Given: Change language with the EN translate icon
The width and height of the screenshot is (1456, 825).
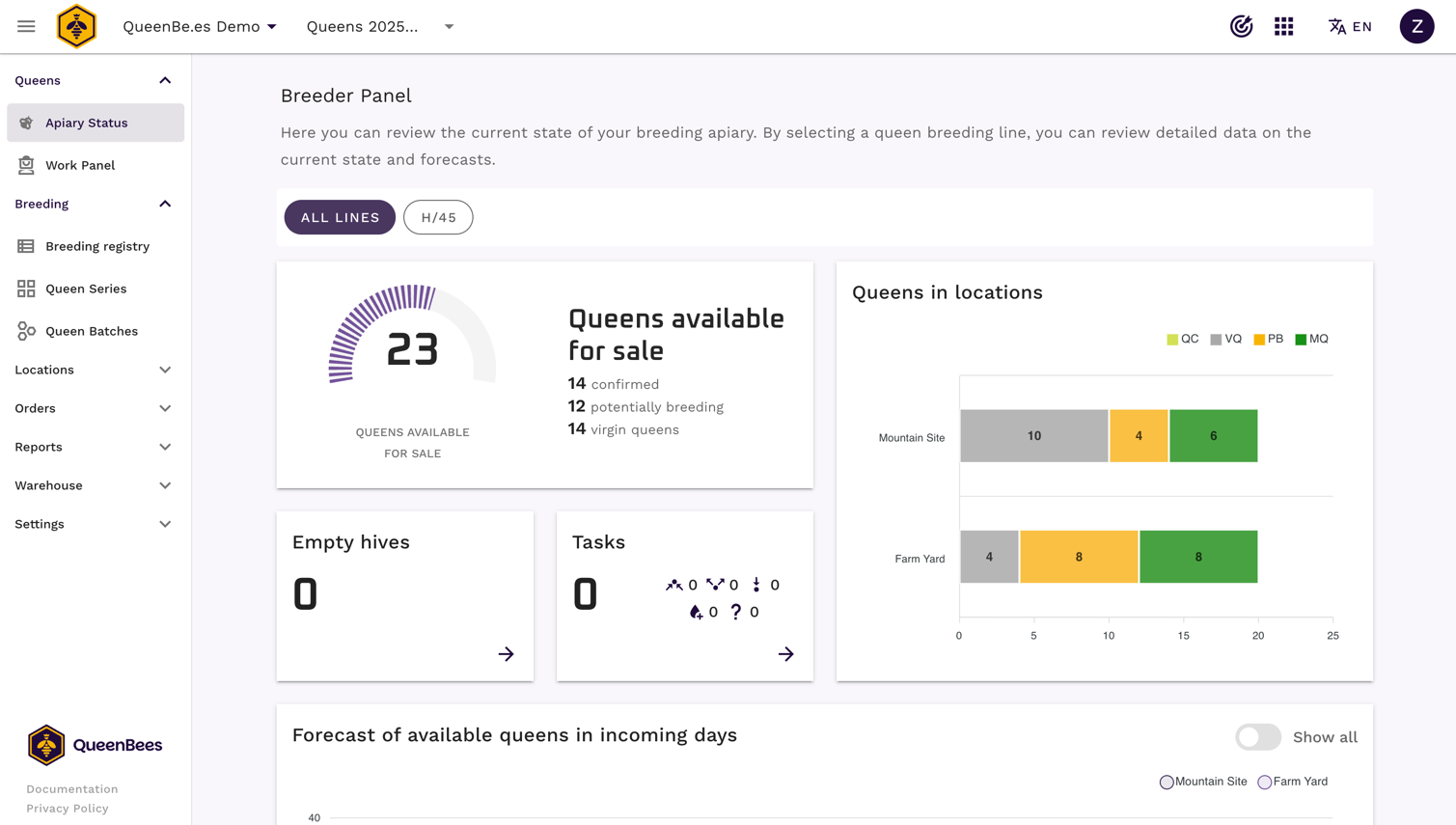Looking at the screenshot, I should 1350,26.
